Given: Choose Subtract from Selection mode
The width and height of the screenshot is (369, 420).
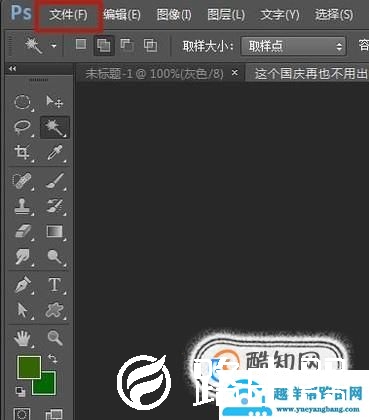Looking at the screenshot, I should pyautogui.click(x=127, y=45).
